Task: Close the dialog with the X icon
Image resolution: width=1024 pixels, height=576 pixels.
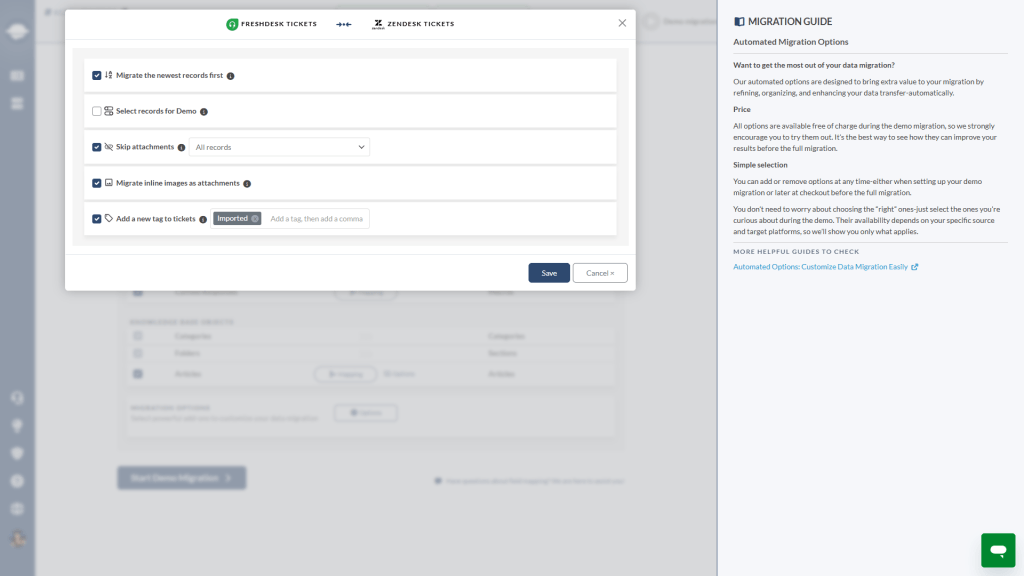Action: [x=622, y=23]
